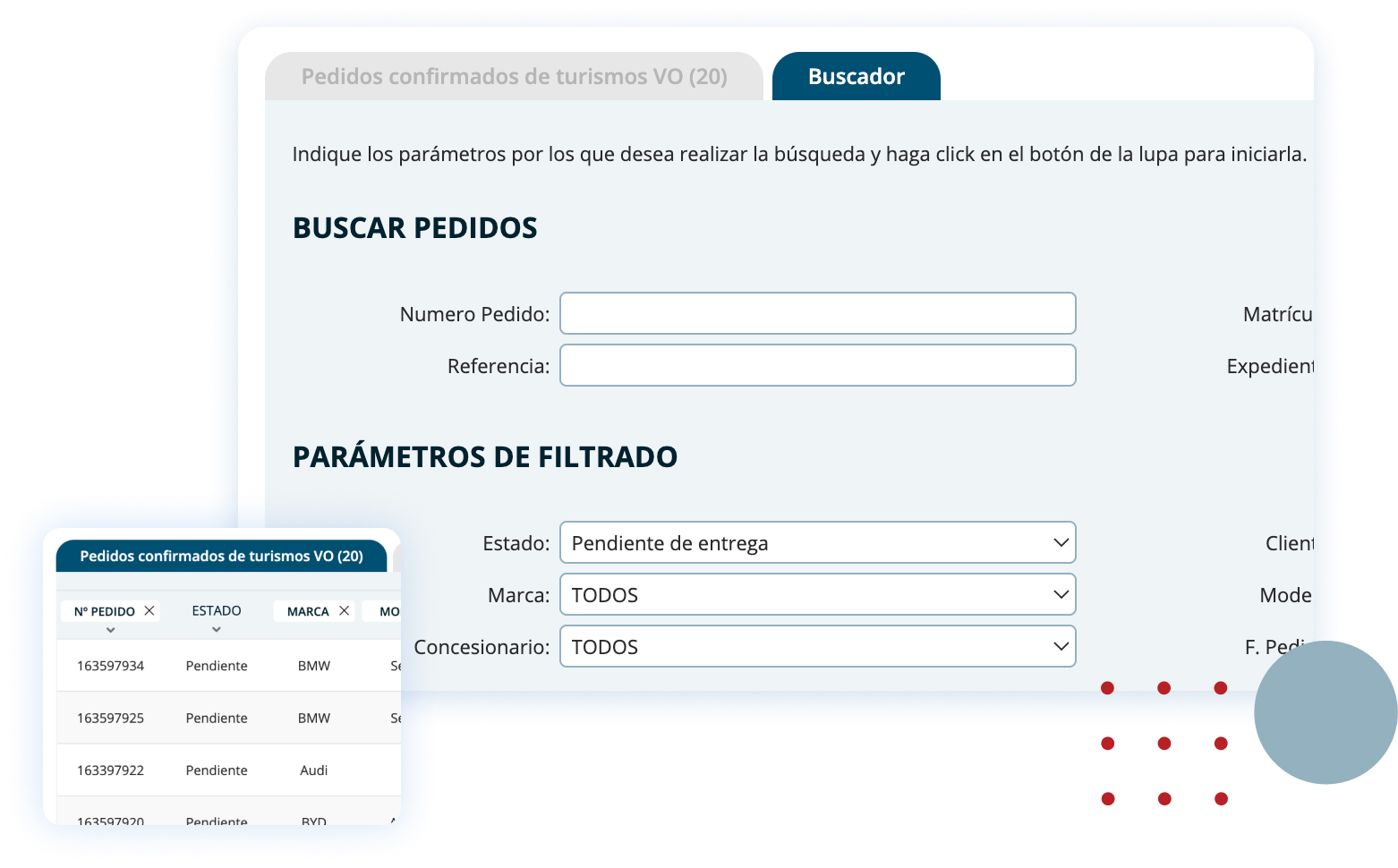Open the Marca dropdown set to TODOS
Viewport: 1398px width, 868px height.
coord(816,595)
